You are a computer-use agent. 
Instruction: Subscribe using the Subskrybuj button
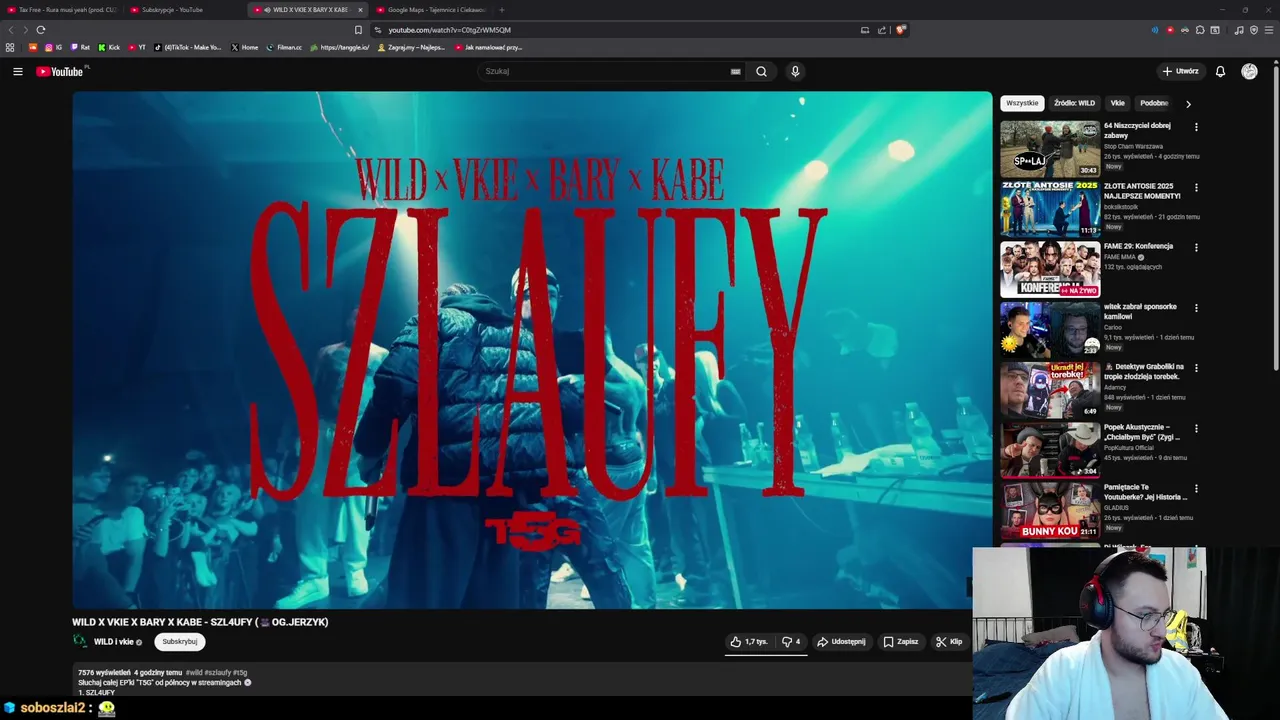point(180,642)
